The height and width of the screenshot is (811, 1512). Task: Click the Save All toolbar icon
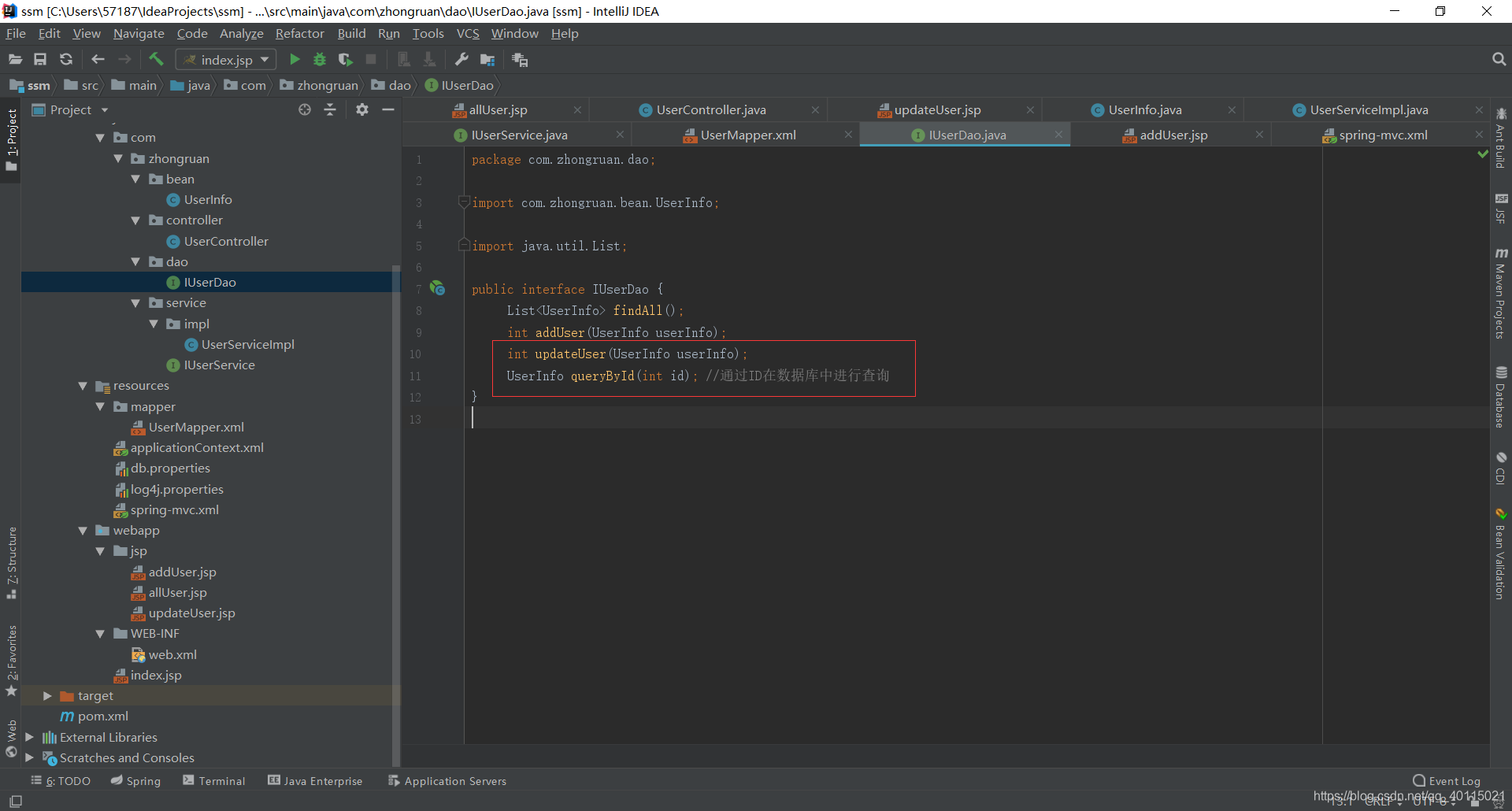coord(40,60)
